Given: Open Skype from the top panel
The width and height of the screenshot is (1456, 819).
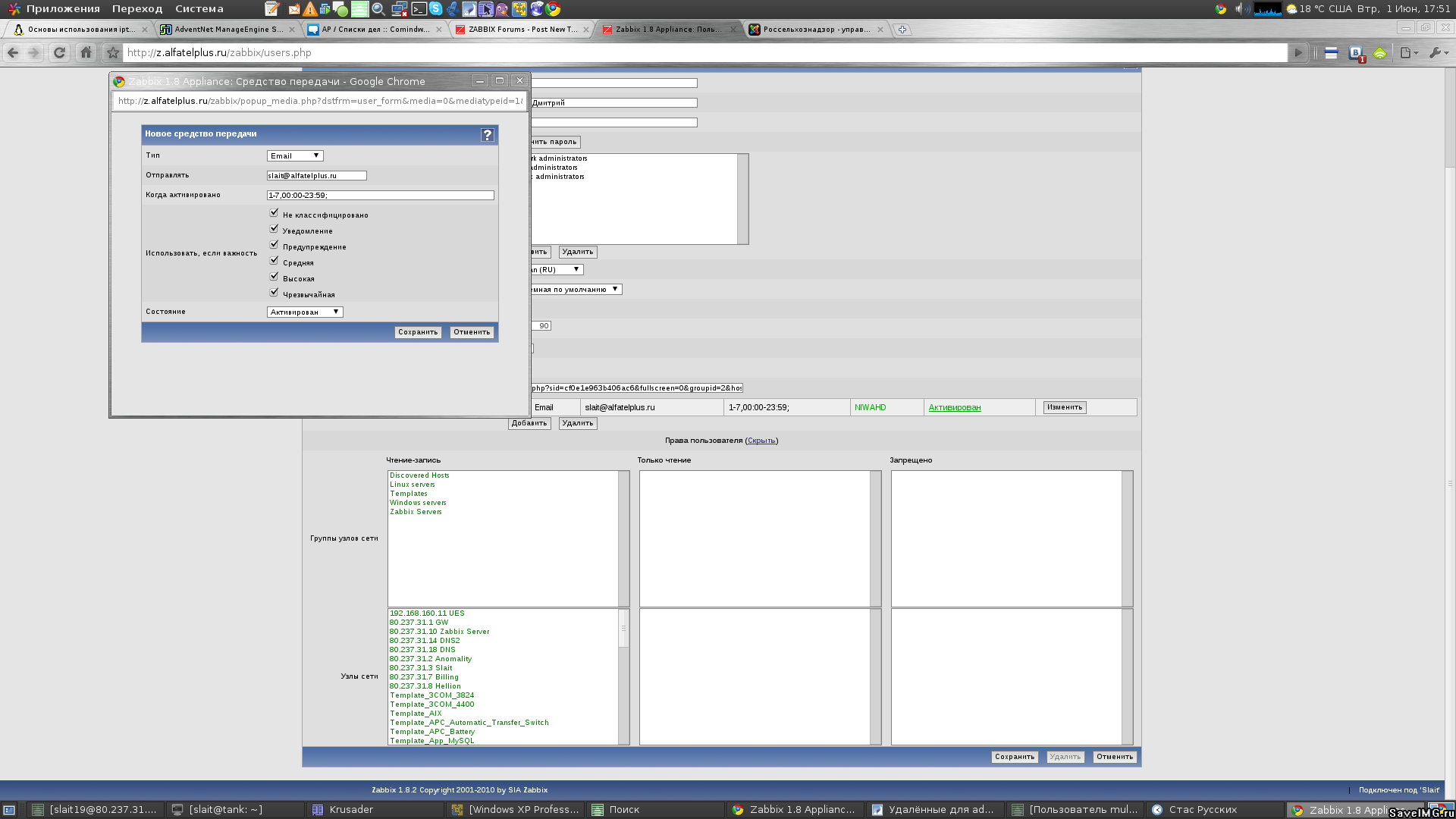Looking at the screenshot, I should coord(436,9).
